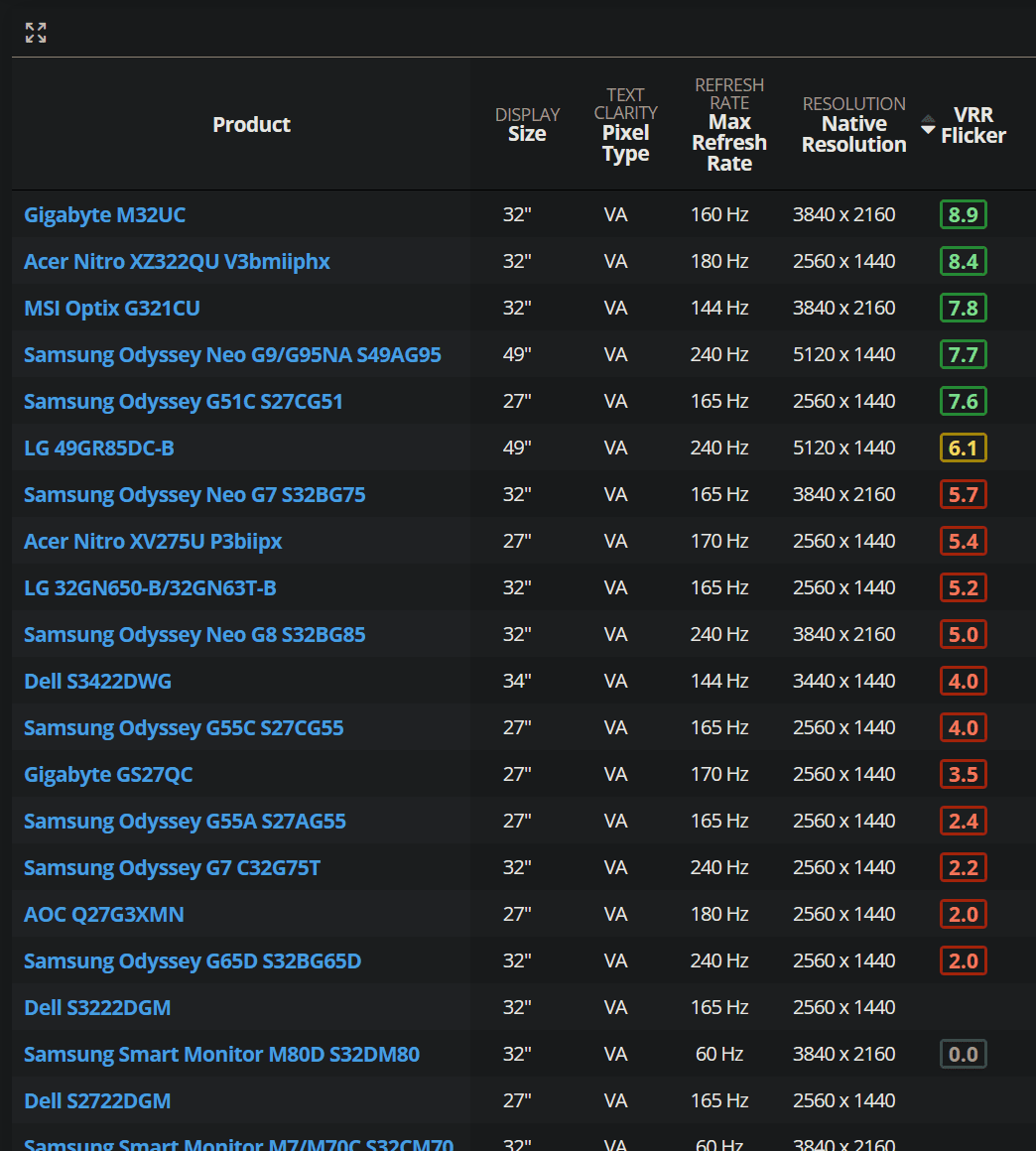1036x1151 pixels.
Task: Open the Gigabyte M32UC product link
Action: pyautogui.click(x=104, y=215)
